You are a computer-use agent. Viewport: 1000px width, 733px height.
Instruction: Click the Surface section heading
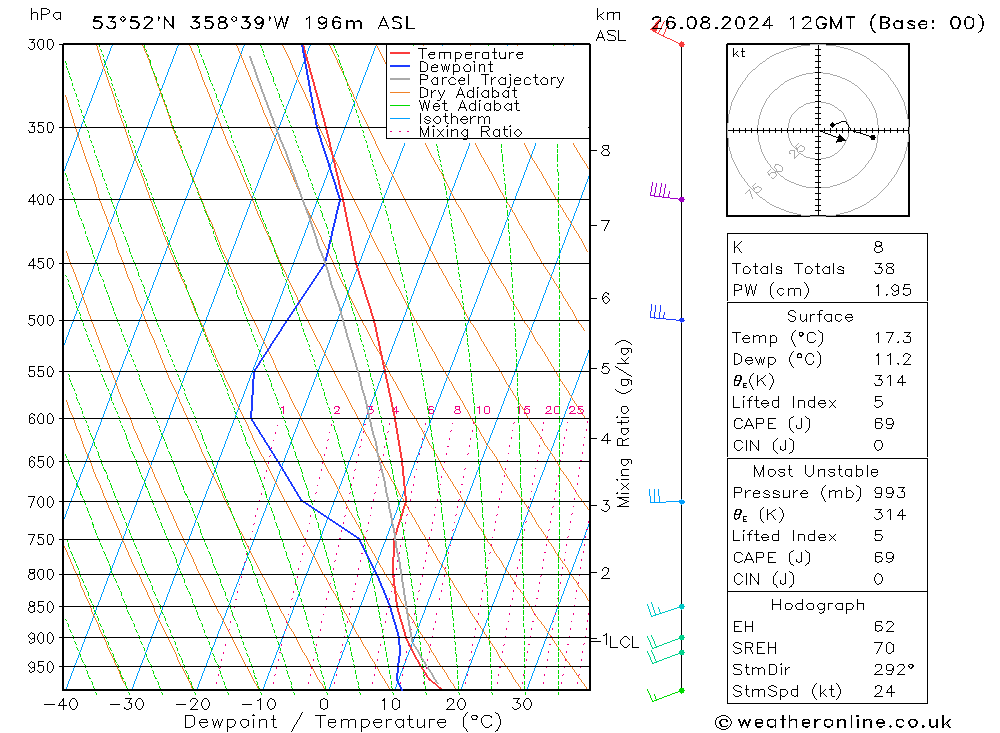[820, 316]
